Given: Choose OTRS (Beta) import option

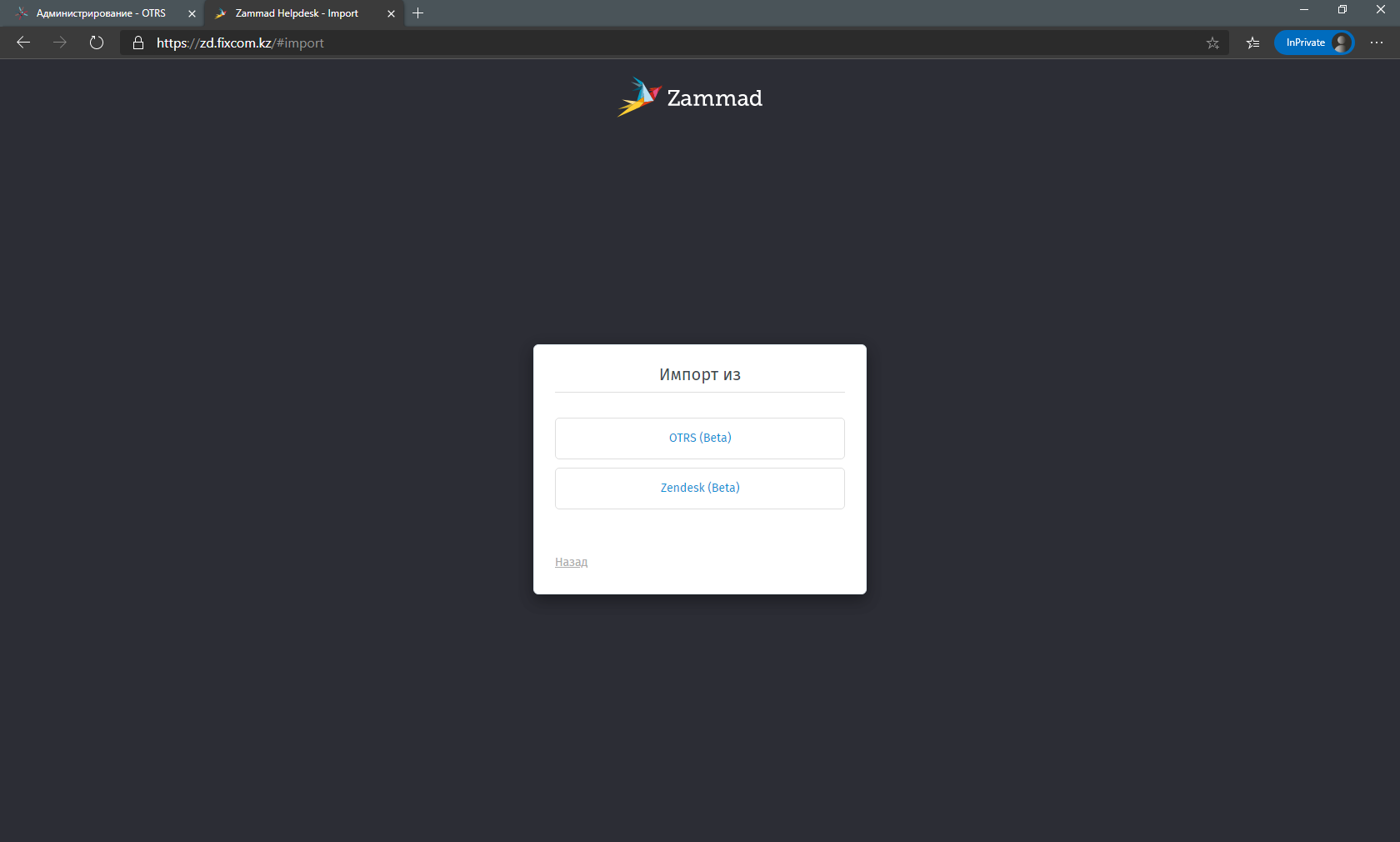Looking at the screenshot, I should click(700, 439).
